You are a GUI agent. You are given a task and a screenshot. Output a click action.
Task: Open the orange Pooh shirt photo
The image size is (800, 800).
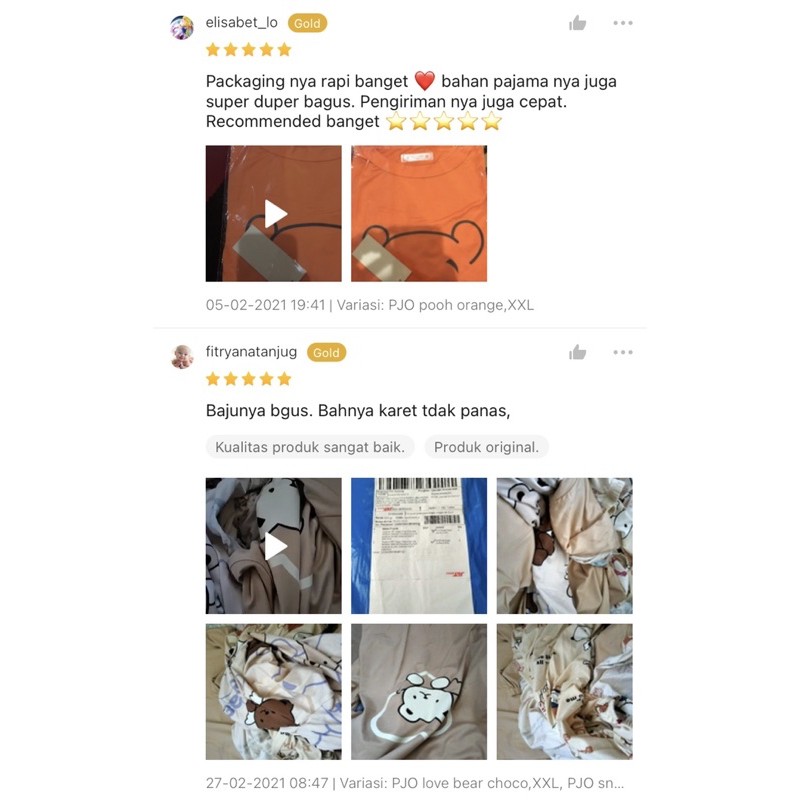pos(419,213)
